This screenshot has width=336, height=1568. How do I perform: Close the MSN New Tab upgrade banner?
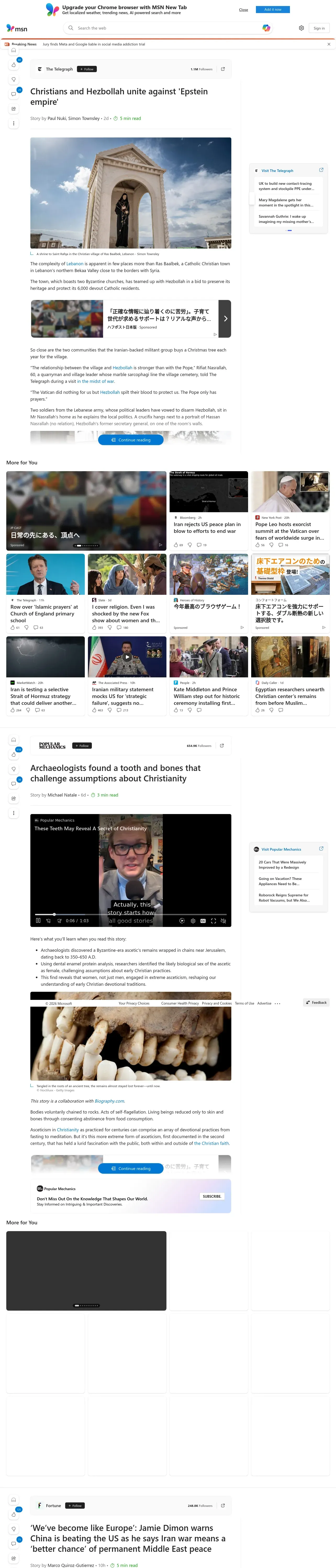243,10
